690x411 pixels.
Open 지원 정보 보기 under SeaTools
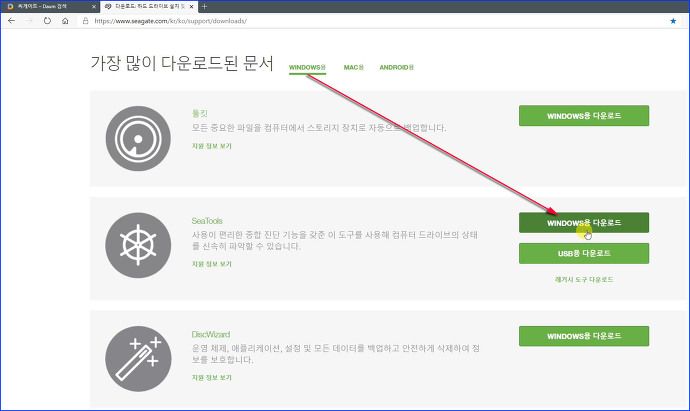point(212,264)
